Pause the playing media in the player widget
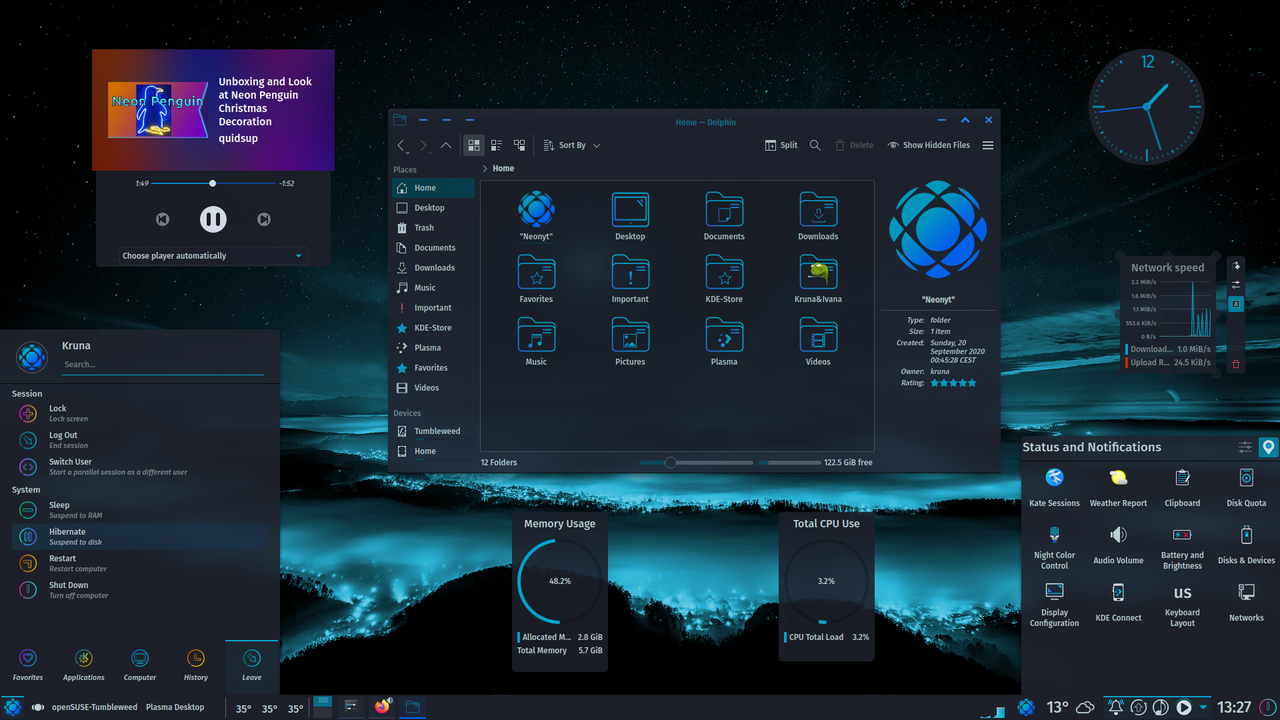Viewport: 1280px width, 720px height. pyautogui.click(x=213, y=219)
